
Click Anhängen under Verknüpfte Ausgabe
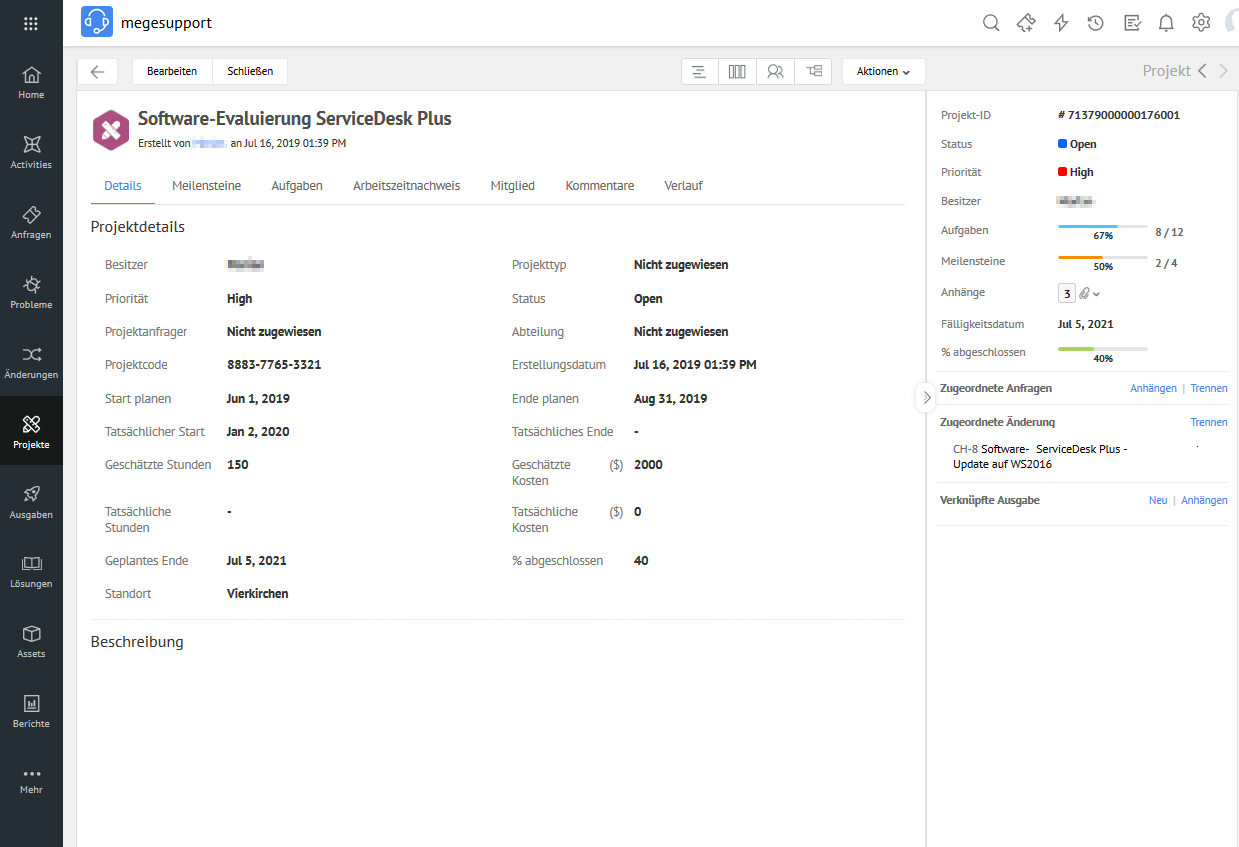coord(1204,500)
